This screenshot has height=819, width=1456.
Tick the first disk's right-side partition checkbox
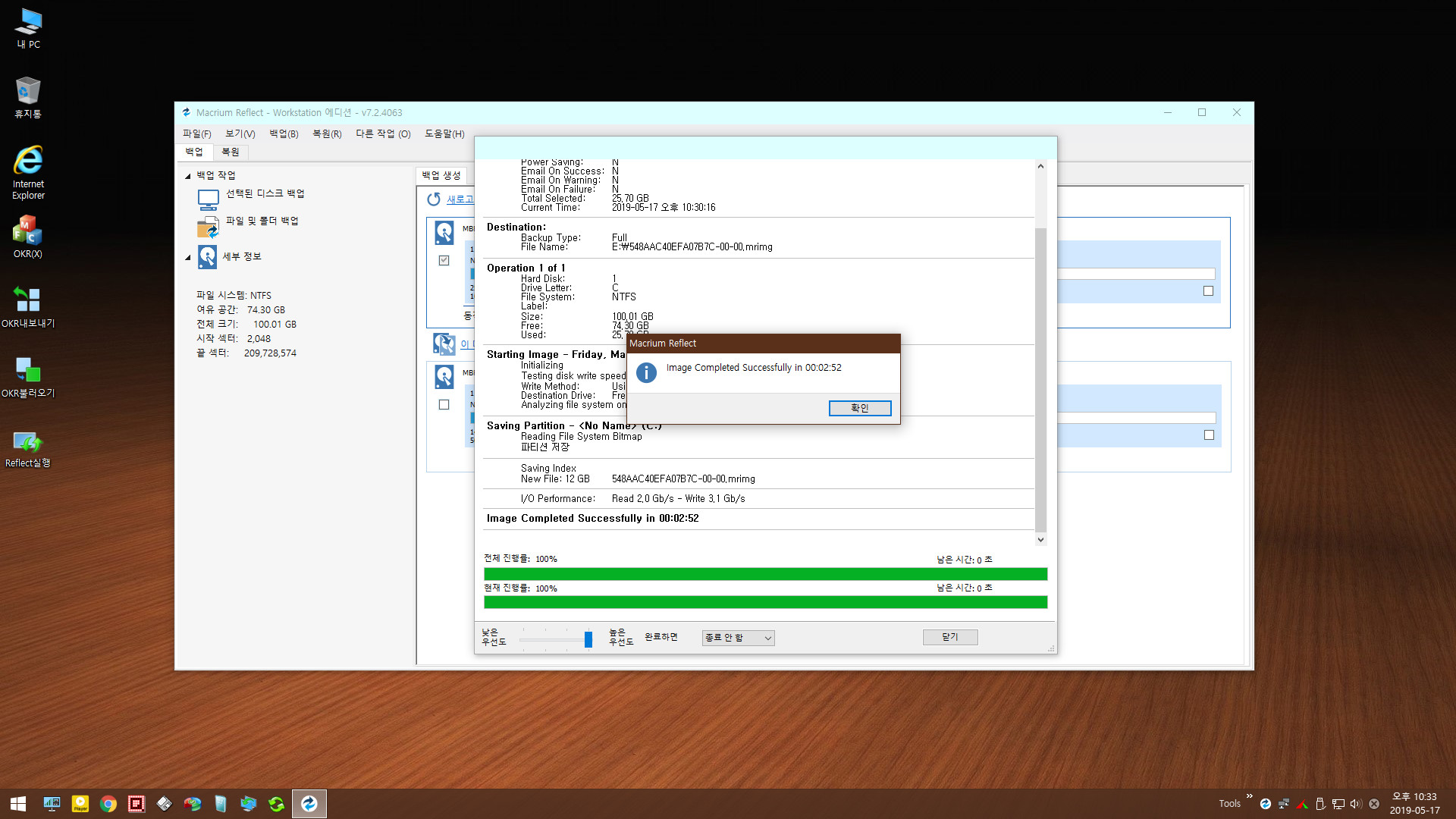1208,290
